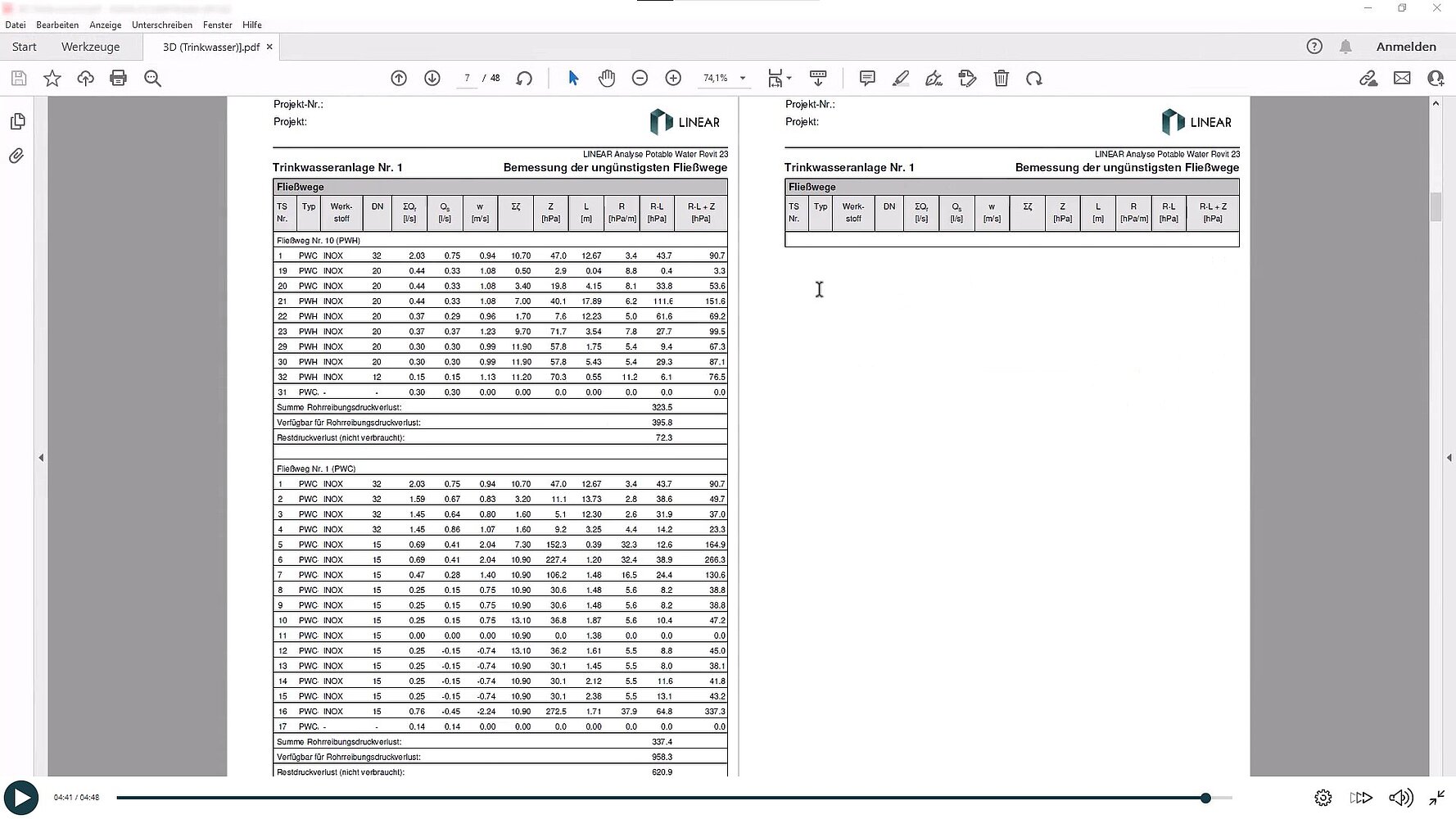This screenshot has height=819, width=1456.
Task: Select the highlighter tool
Action: click(x=901, y=79)
